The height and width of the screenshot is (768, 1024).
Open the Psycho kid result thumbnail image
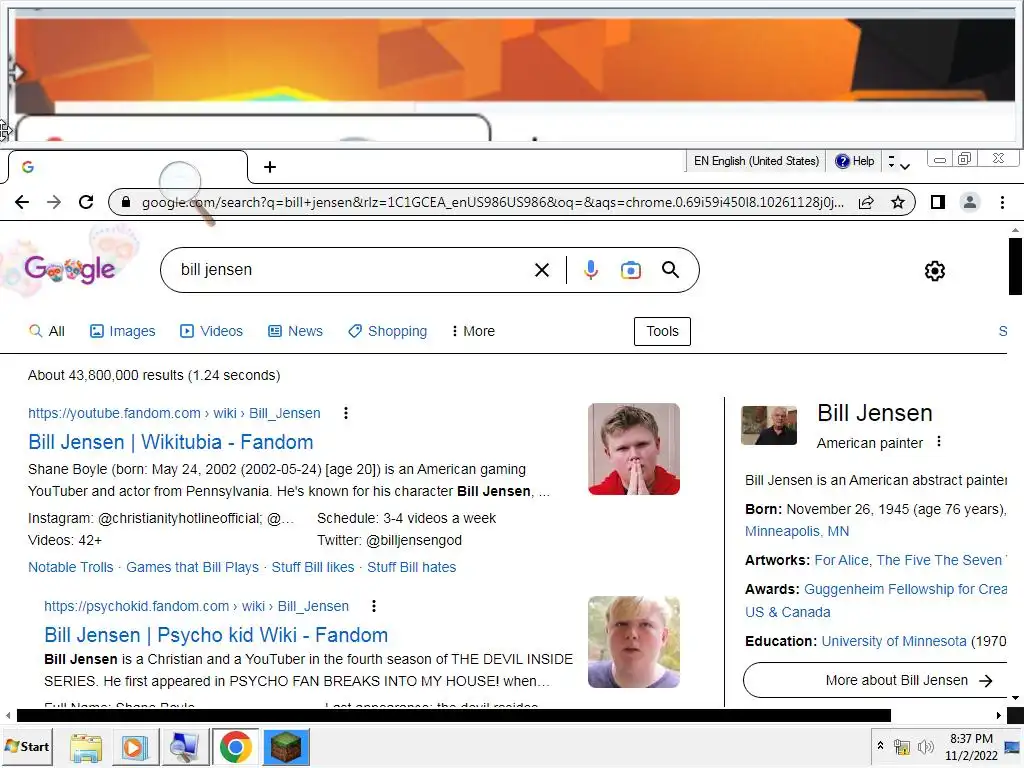[x=633, y=642]
